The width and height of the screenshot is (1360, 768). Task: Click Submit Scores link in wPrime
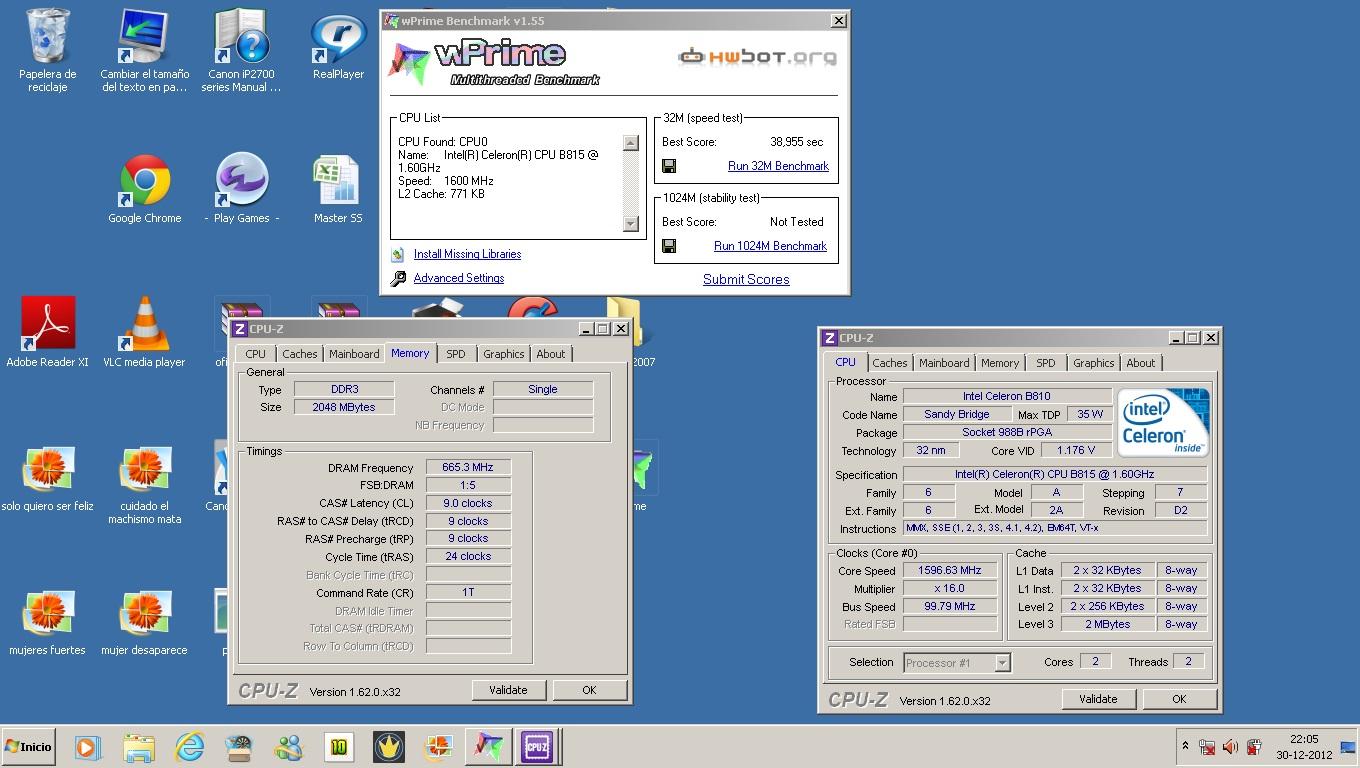click(746, 280)
